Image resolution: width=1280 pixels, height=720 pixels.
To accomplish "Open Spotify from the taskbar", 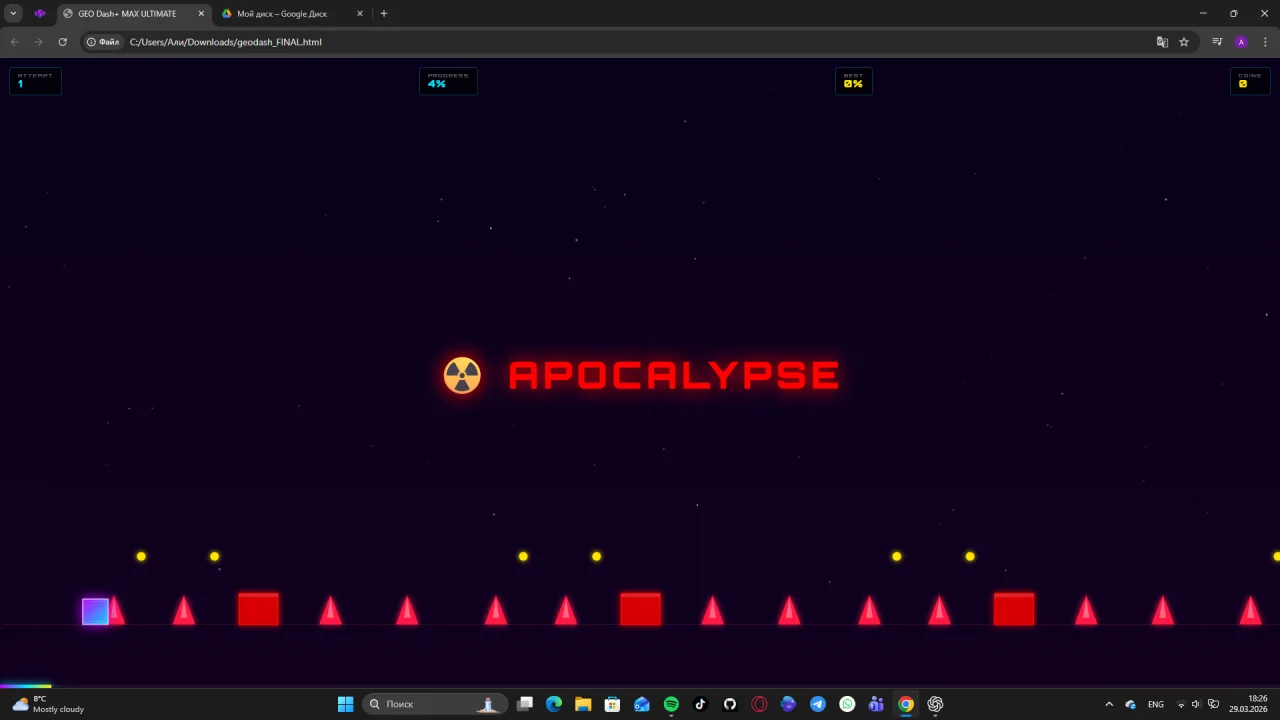I will (x=671, y=704).
